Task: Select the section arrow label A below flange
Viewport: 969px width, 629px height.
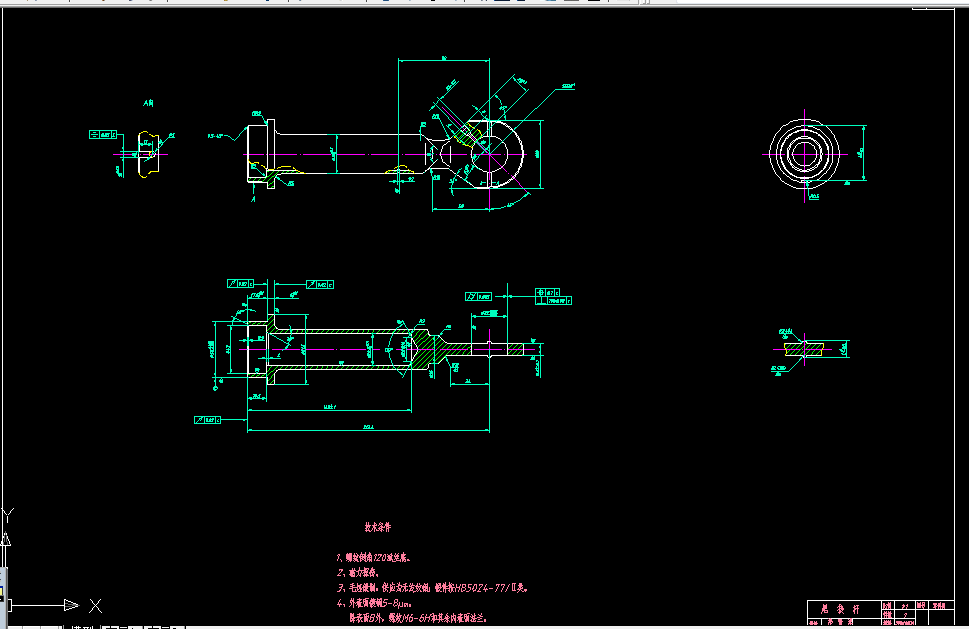Action: click(253, 199)
